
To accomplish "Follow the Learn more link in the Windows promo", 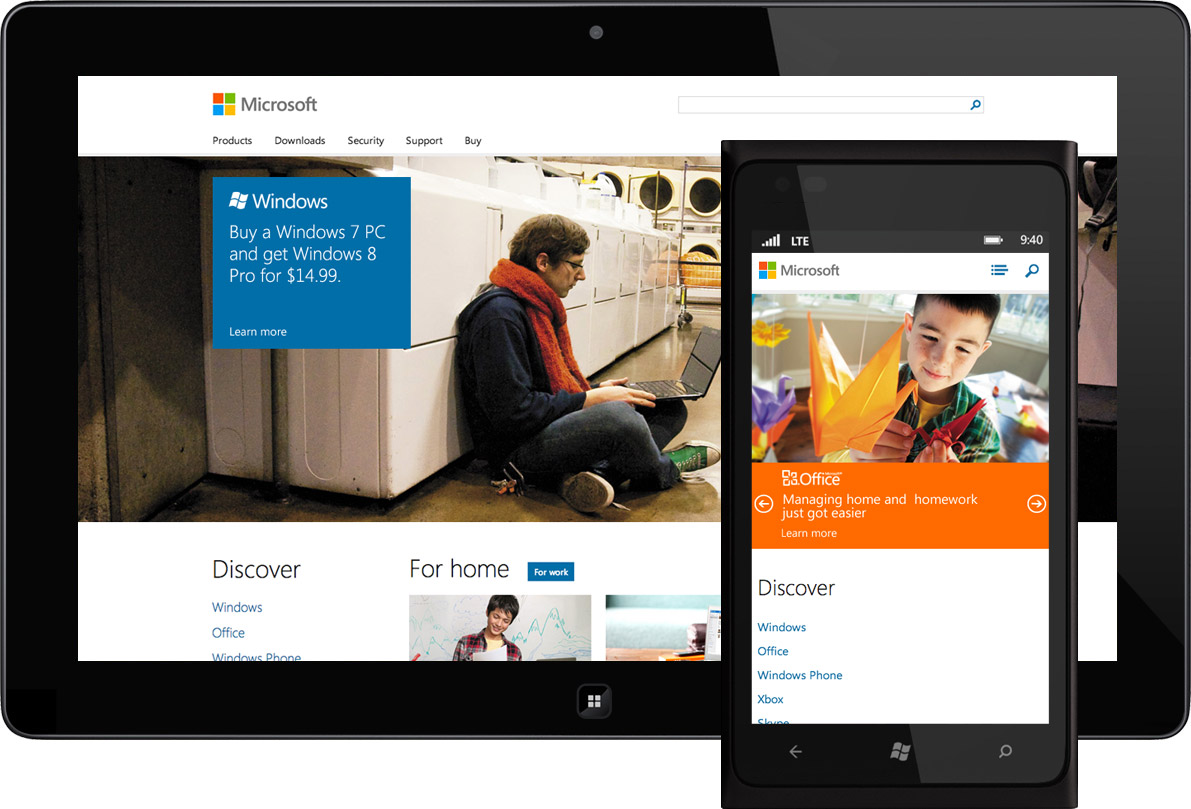I will click(257, 332).
